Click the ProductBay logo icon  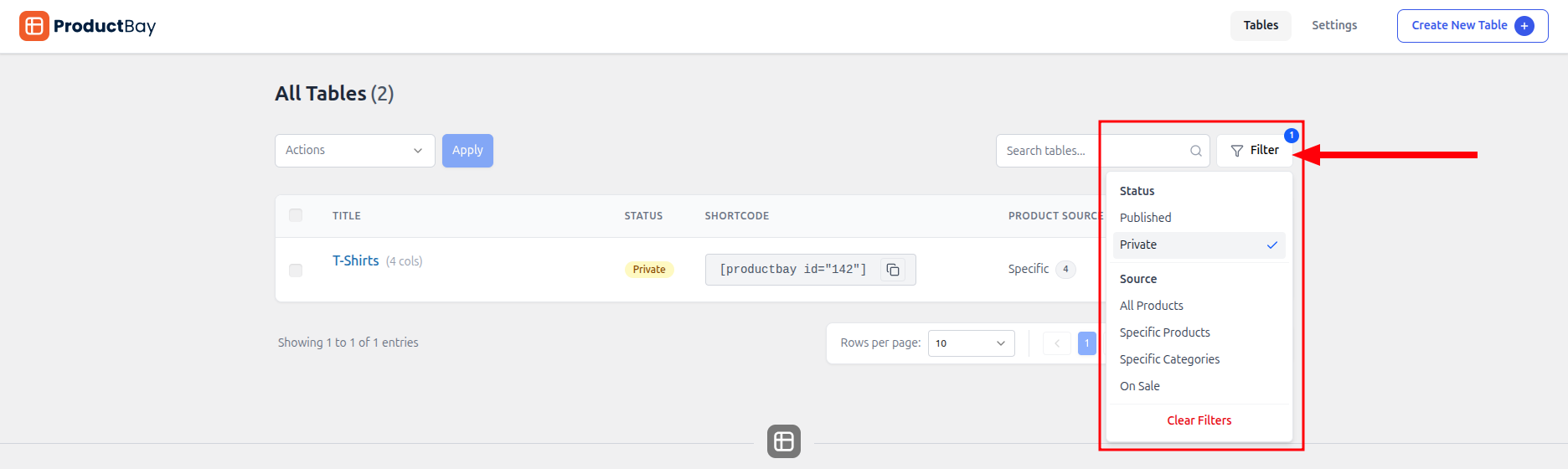pyautogui.click(x=34, y=26)
